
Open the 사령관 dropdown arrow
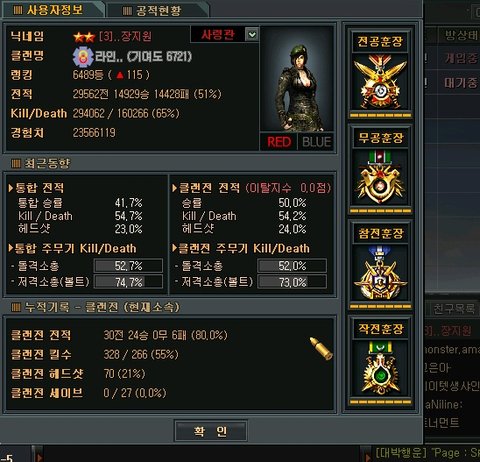[x=252, y=34]
